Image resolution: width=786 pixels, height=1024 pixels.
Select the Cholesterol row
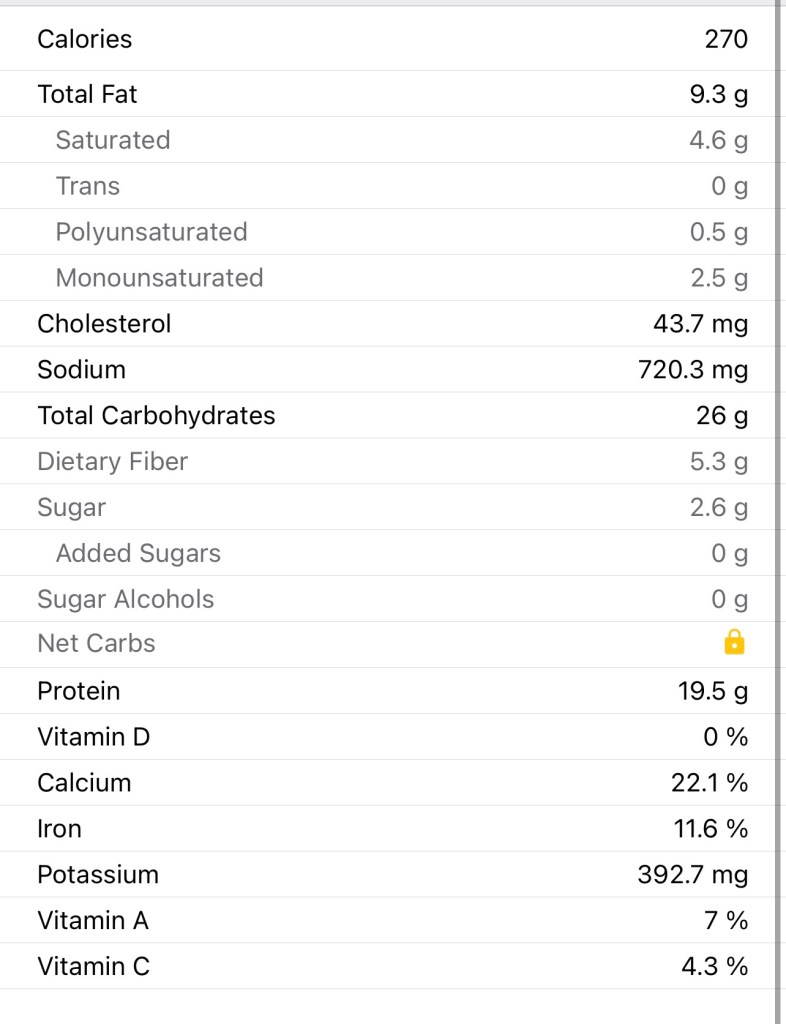click(x=390, y=324)
